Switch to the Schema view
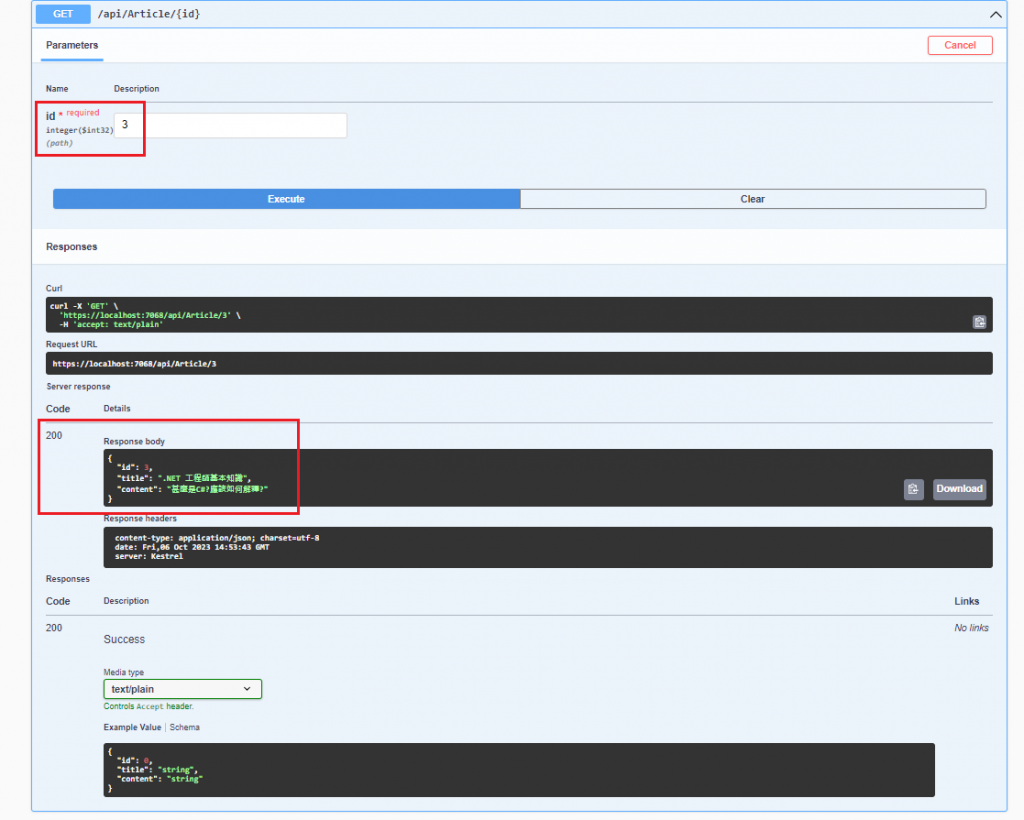Viewport: 1024px width, 820px height. [185, 727]
